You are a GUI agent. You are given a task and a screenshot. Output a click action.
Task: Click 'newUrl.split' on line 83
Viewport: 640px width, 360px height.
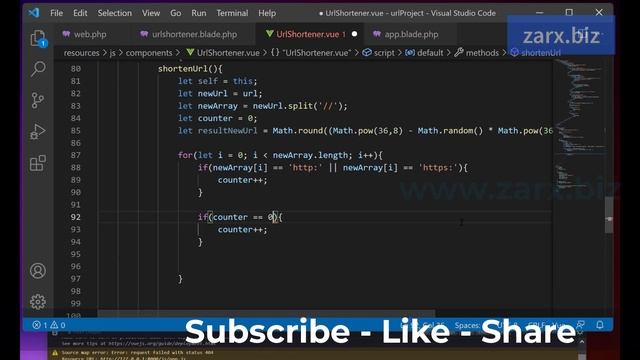coord(282,106)
